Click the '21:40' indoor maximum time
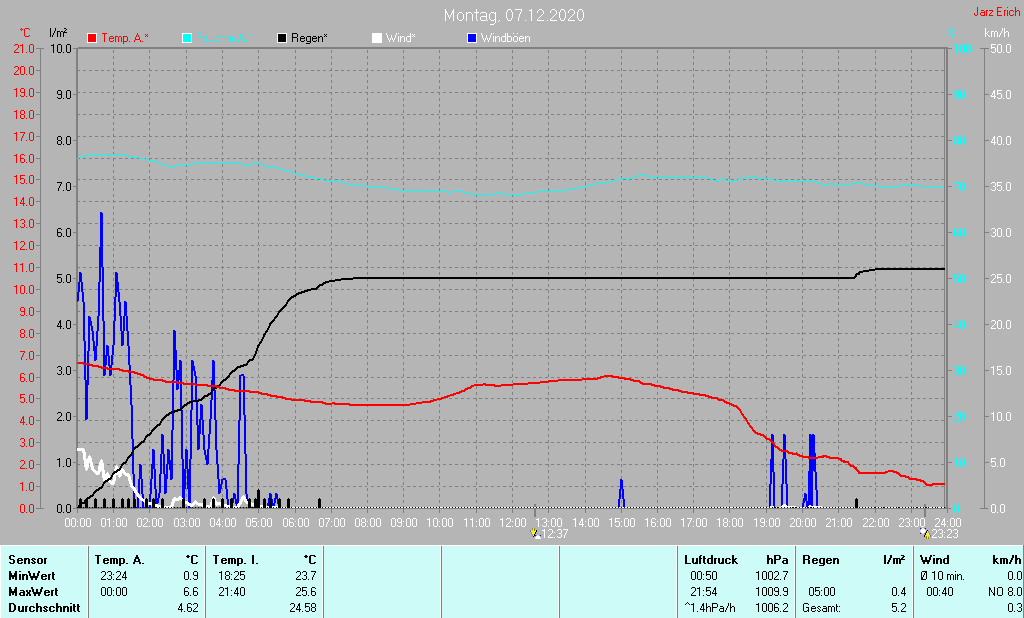The height and width of the screenshot is (618, 1024). [232, 592]
